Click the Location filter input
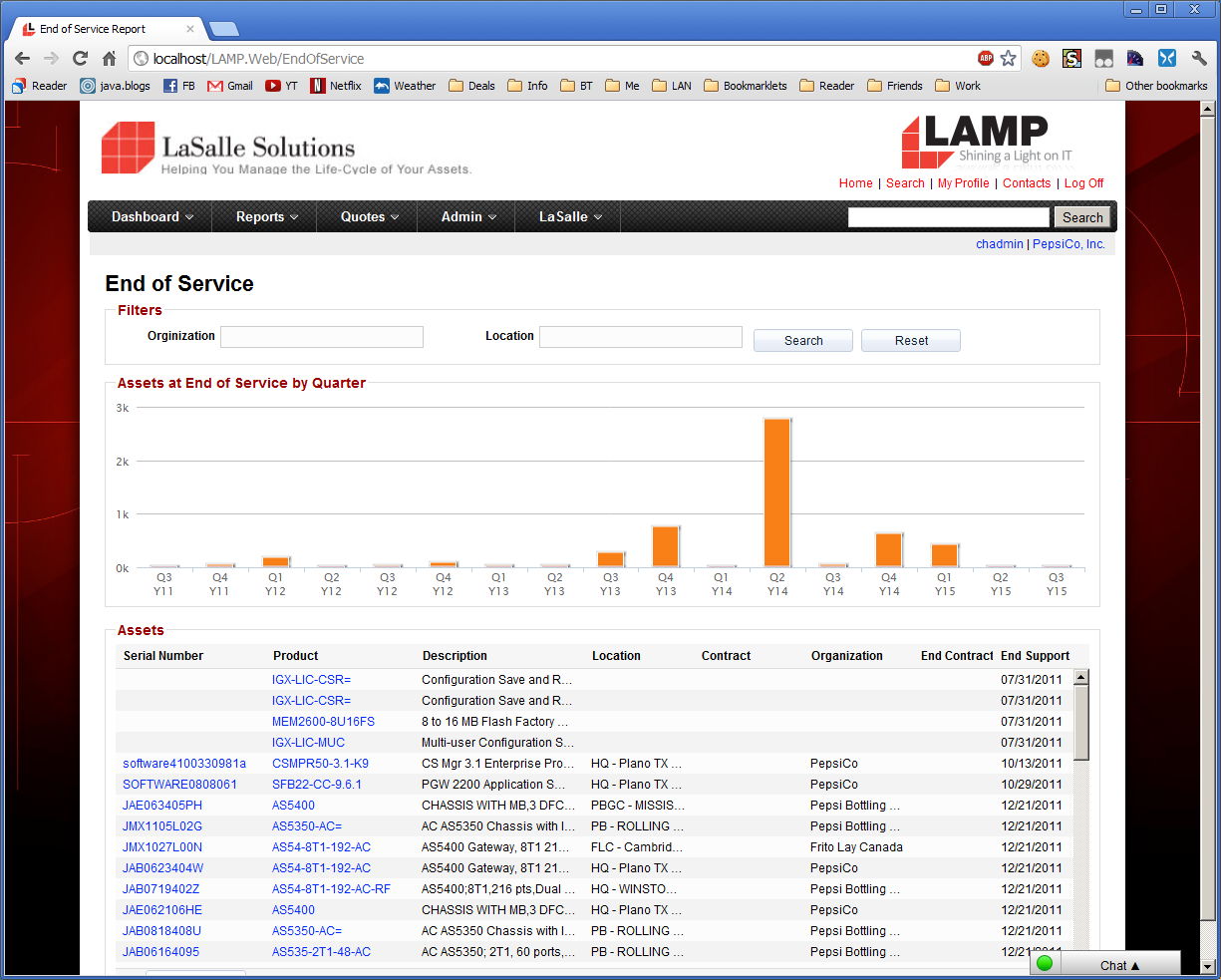This screenshot has width=1221, height=980. click(641, 337)
